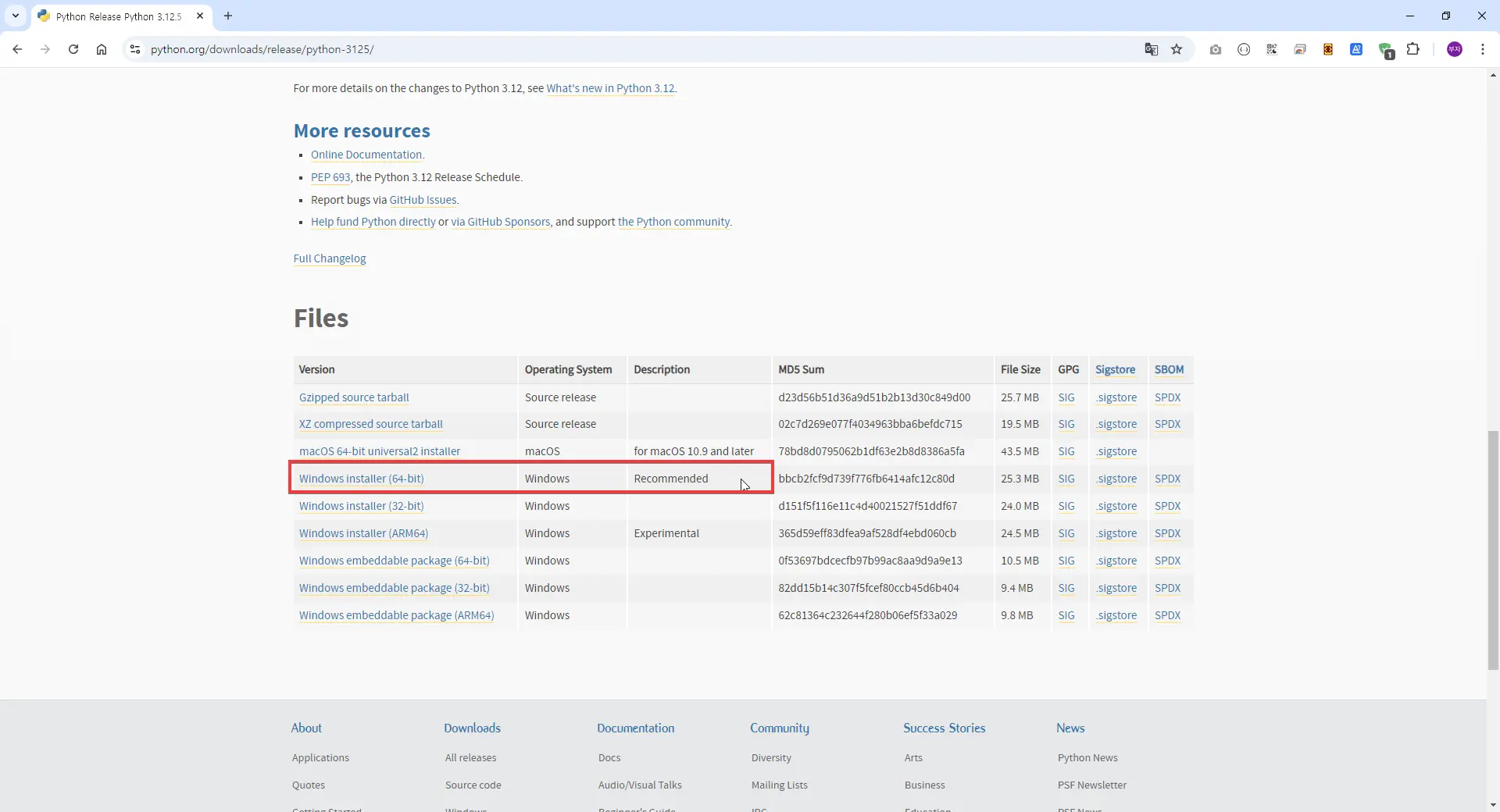Open SPDX for Windows installer (32-bit) row
The image size is (1500, 812).
pos(1167,506)
